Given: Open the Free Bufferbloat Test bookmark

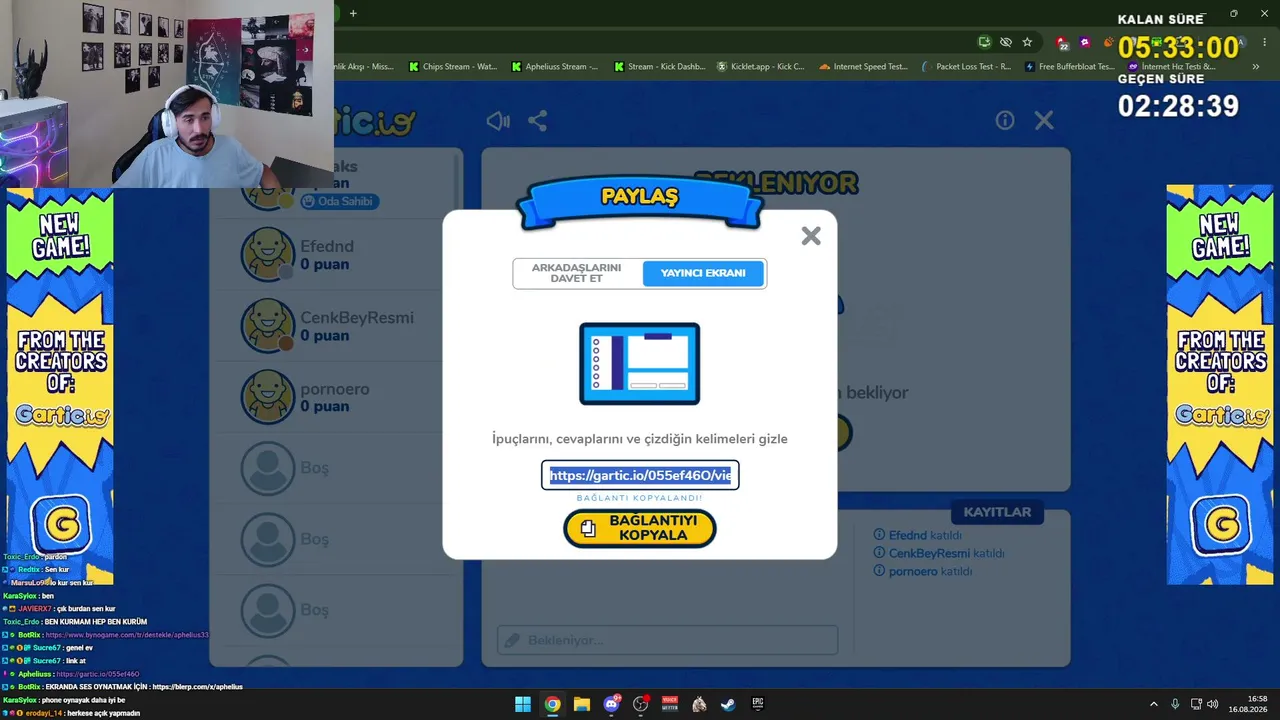Looking at the screenshot, I should click(1069, 67).
